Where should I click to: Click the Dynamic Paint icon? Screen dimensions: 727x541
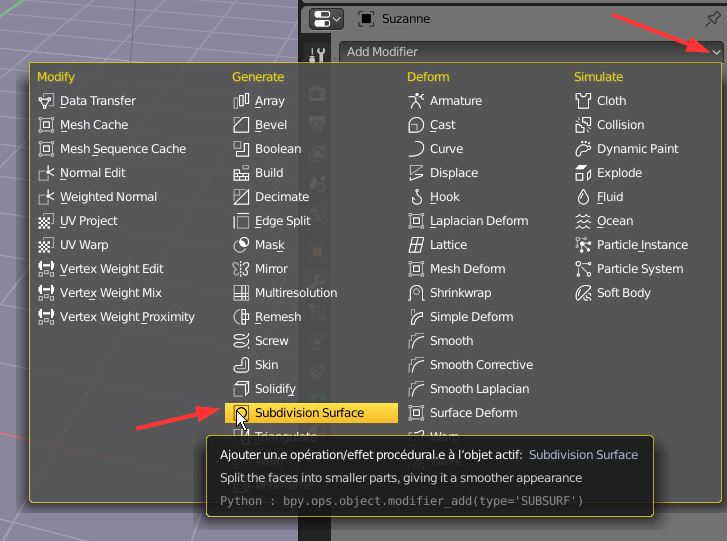(583, 149)
